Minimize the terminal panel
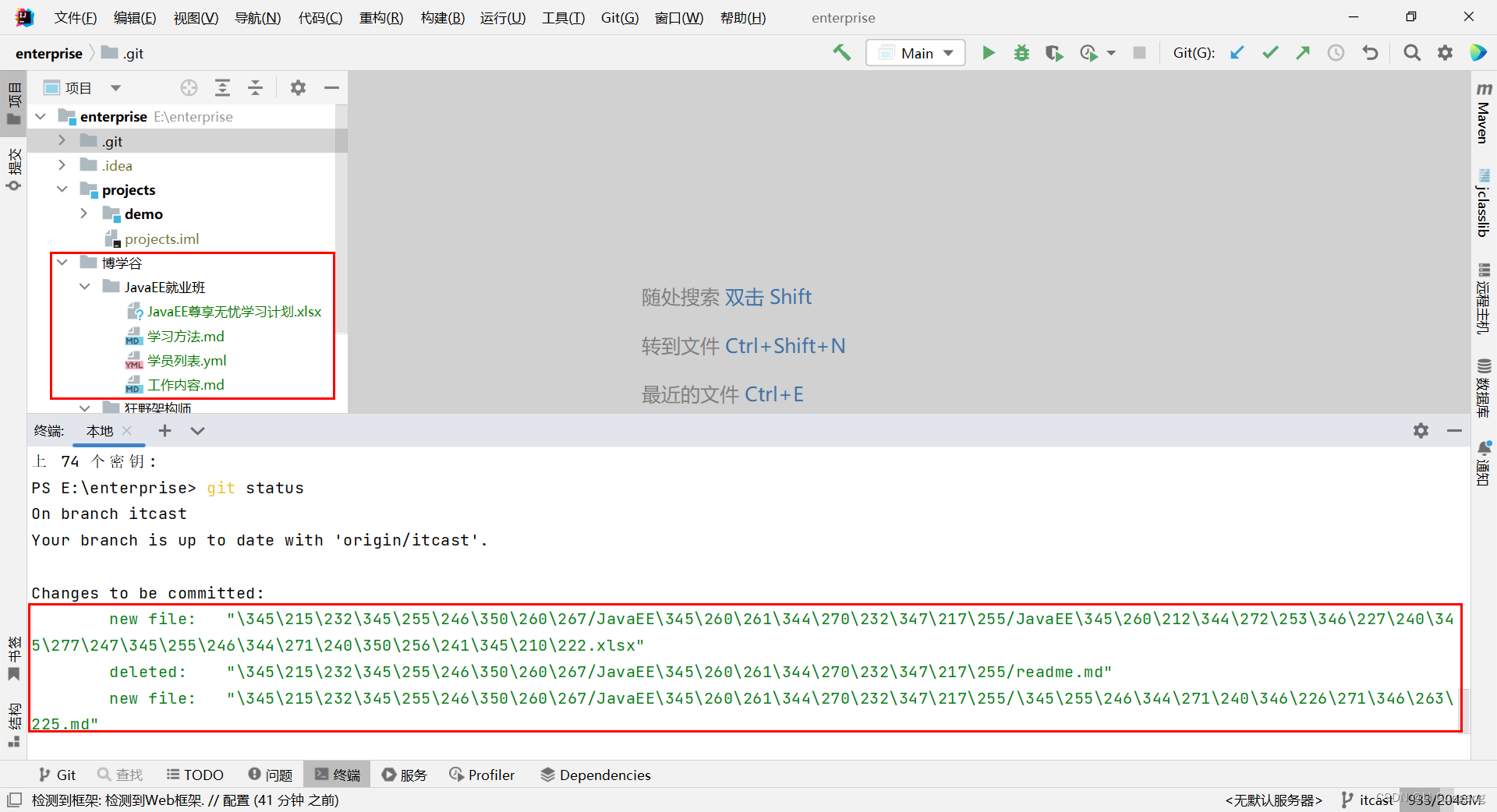 click(x=1454, y=430)
